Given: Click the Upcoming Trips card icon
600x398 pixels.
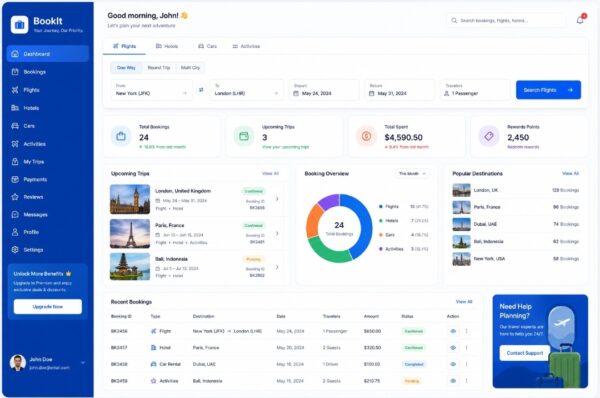Looking at the screenshot, I should pos(244,136).
